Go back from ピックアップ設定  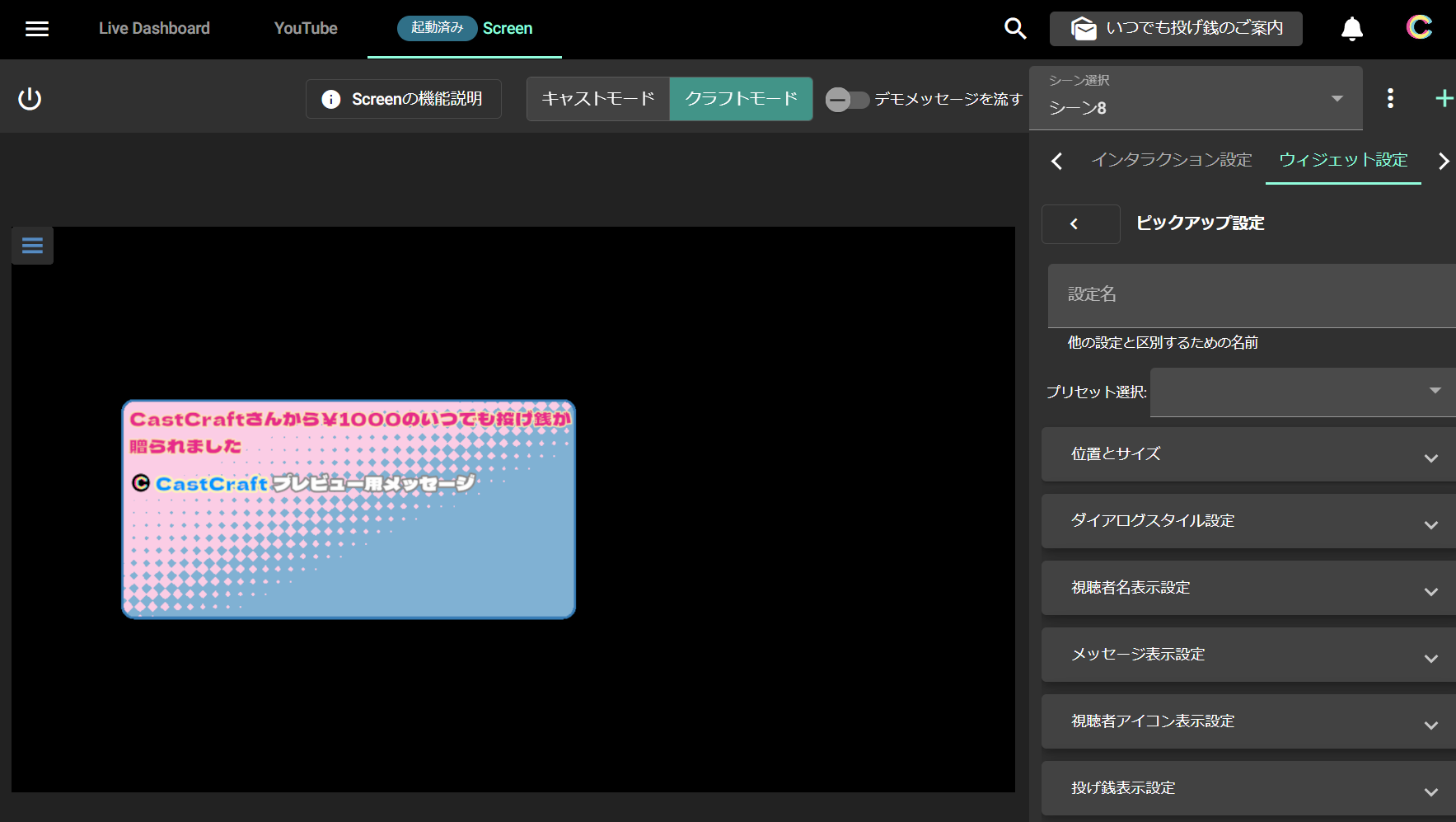(1080, 223)
